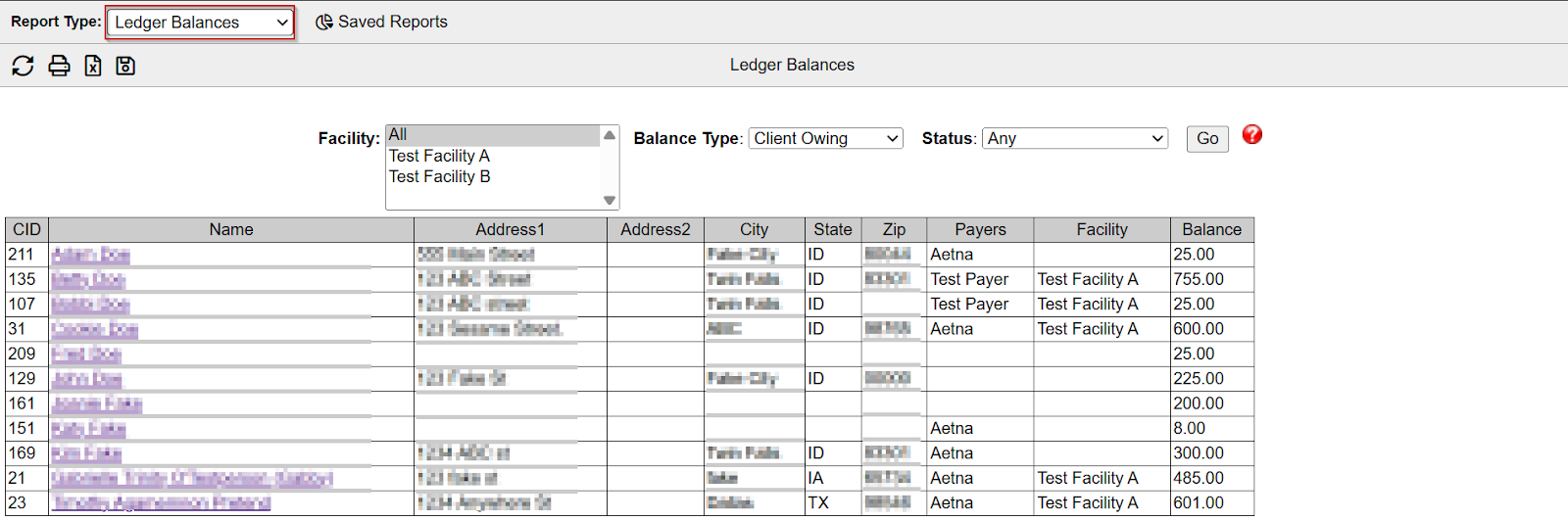Click the refresh report icon
The height and width of the screenshot is (521, 1568).
point(23,66)
